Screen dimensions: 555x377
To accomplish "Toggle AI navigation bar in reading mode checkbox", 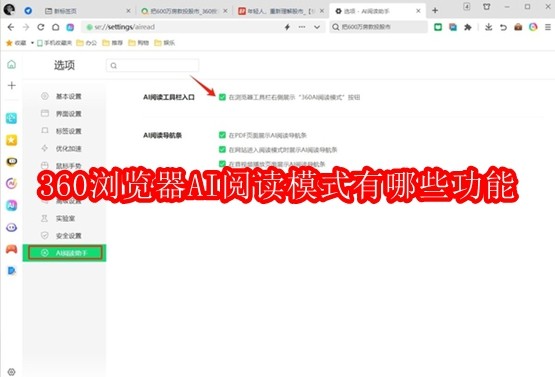I will pos(222,149).
